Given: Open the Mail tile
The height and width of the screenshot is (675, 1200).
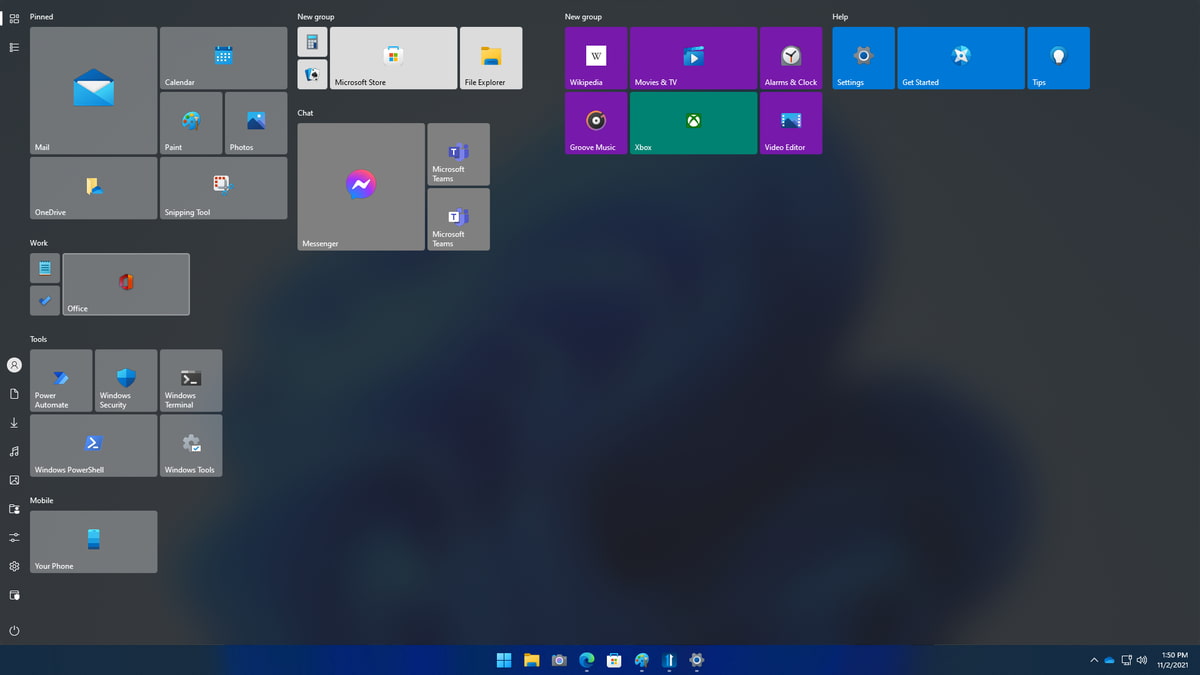Looking at the screenshot, I should pyautogui.click(x=93, y=90).
